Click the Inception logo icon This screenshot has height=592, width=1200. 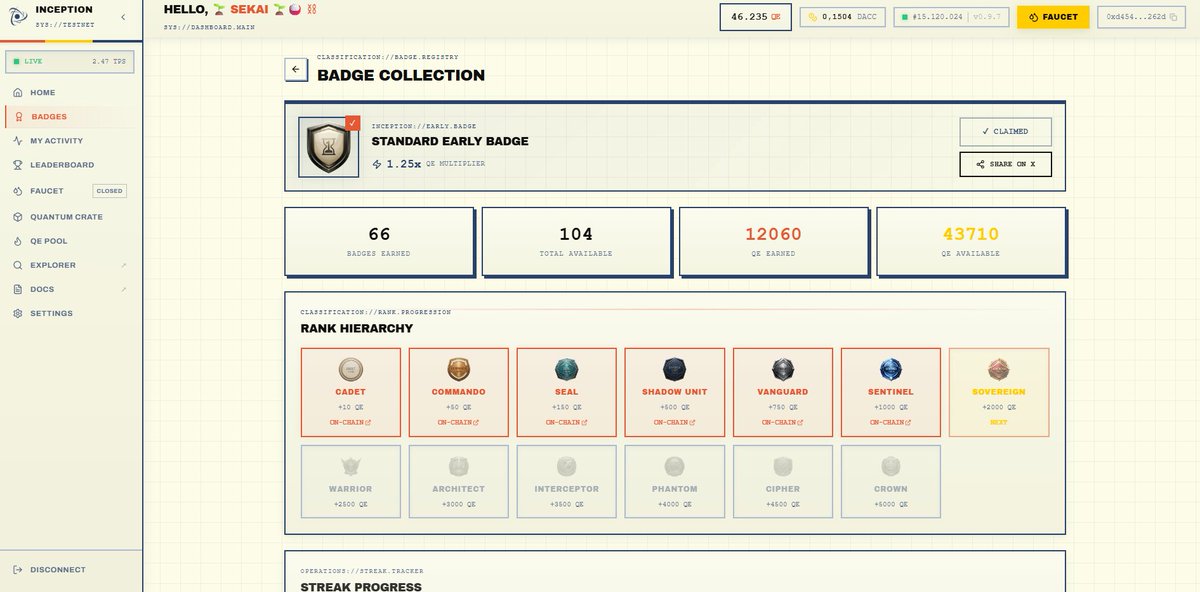coord(17,17)
